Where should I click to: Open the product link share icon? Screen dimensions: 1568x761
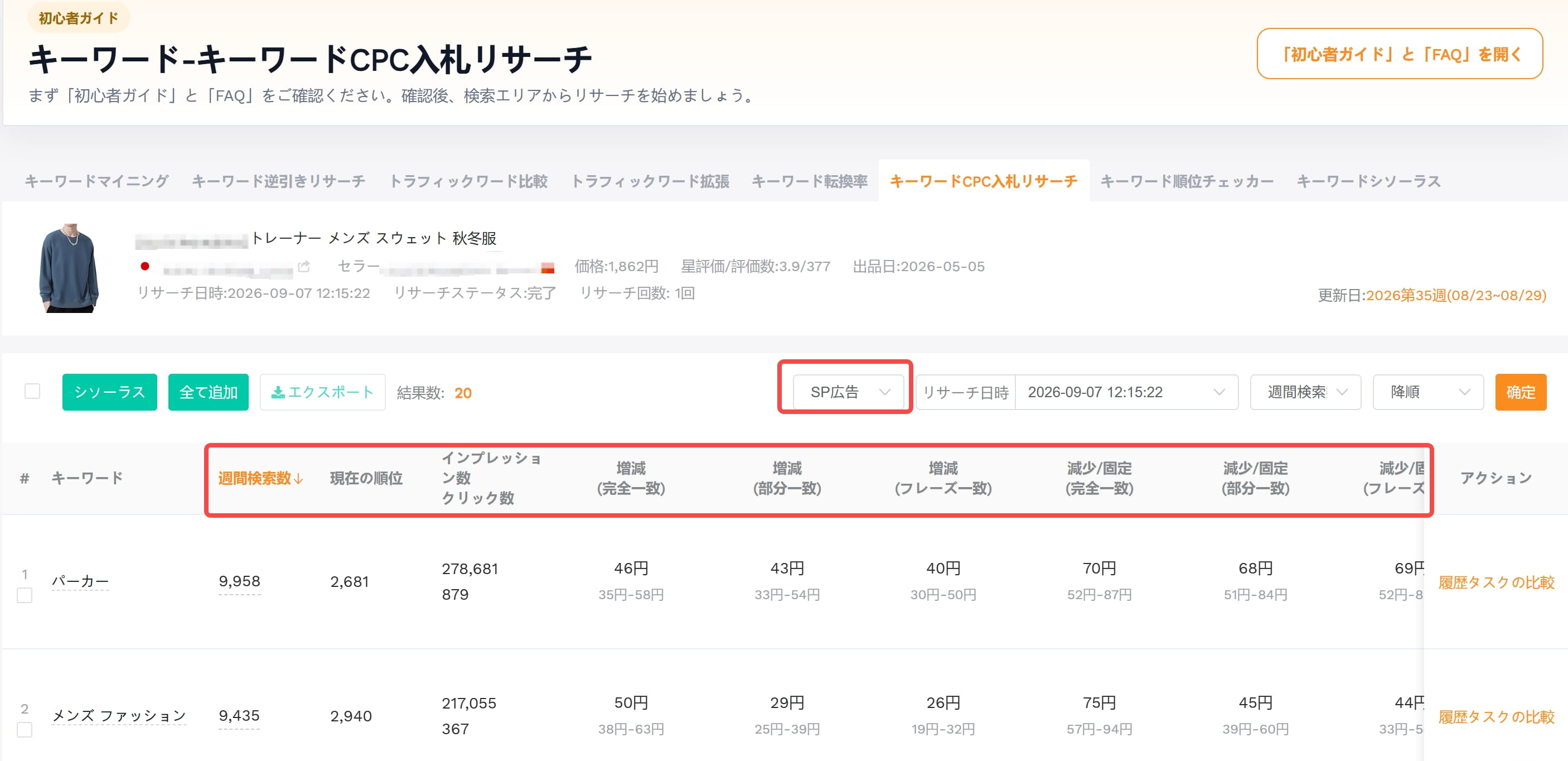coord(304,266)
